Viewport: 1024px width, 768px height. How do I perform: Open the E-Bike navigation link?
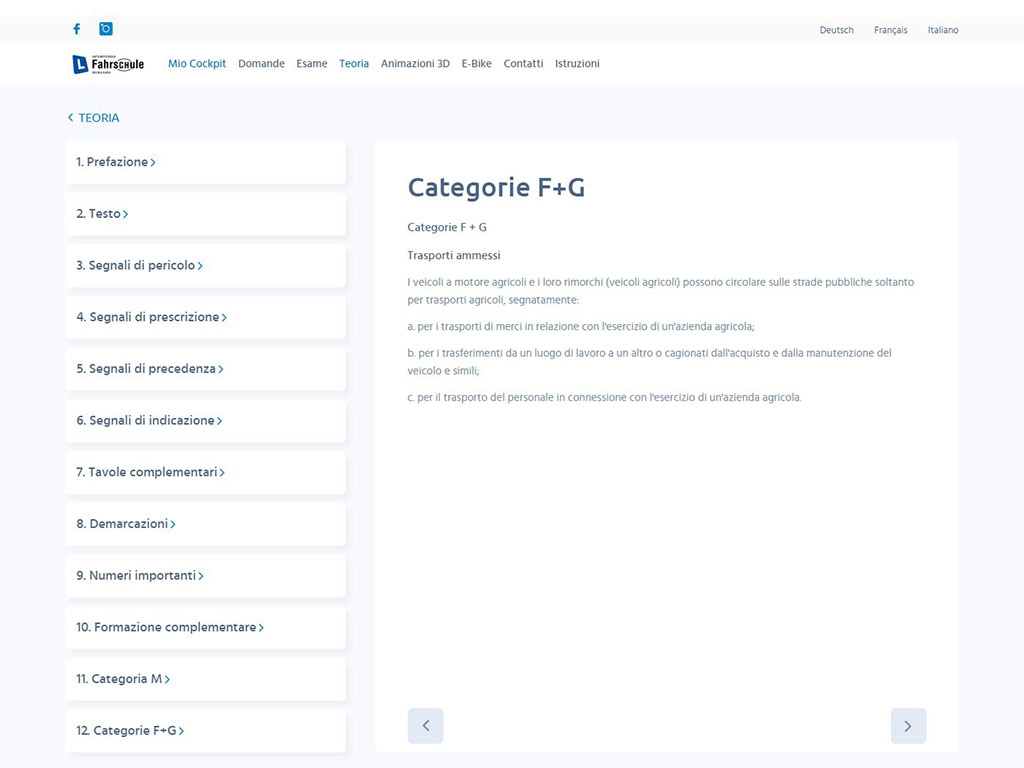pos(476,64)
